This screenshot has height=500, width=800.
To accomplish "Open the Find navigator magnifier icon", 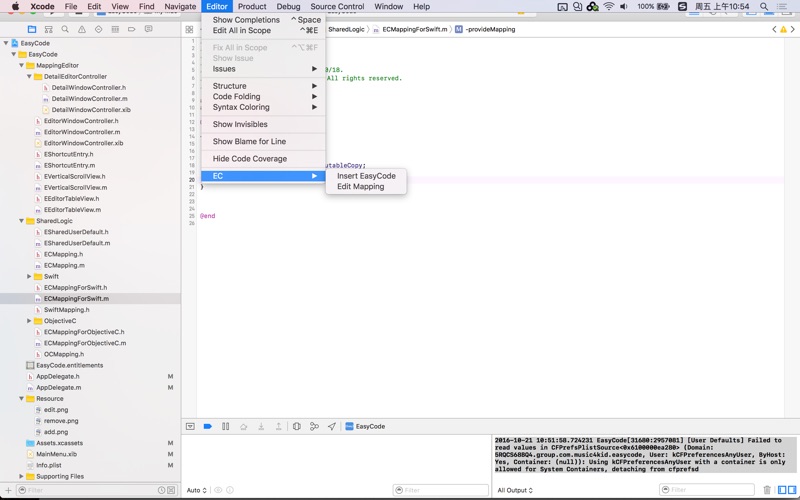I will (x=65, y=29).
